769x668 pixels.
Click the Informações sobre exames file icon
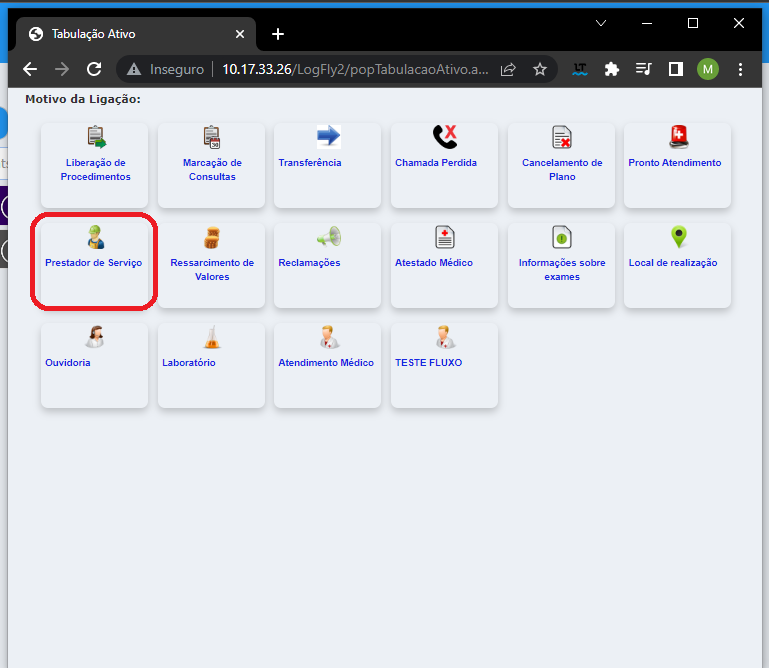coord(562,237)
